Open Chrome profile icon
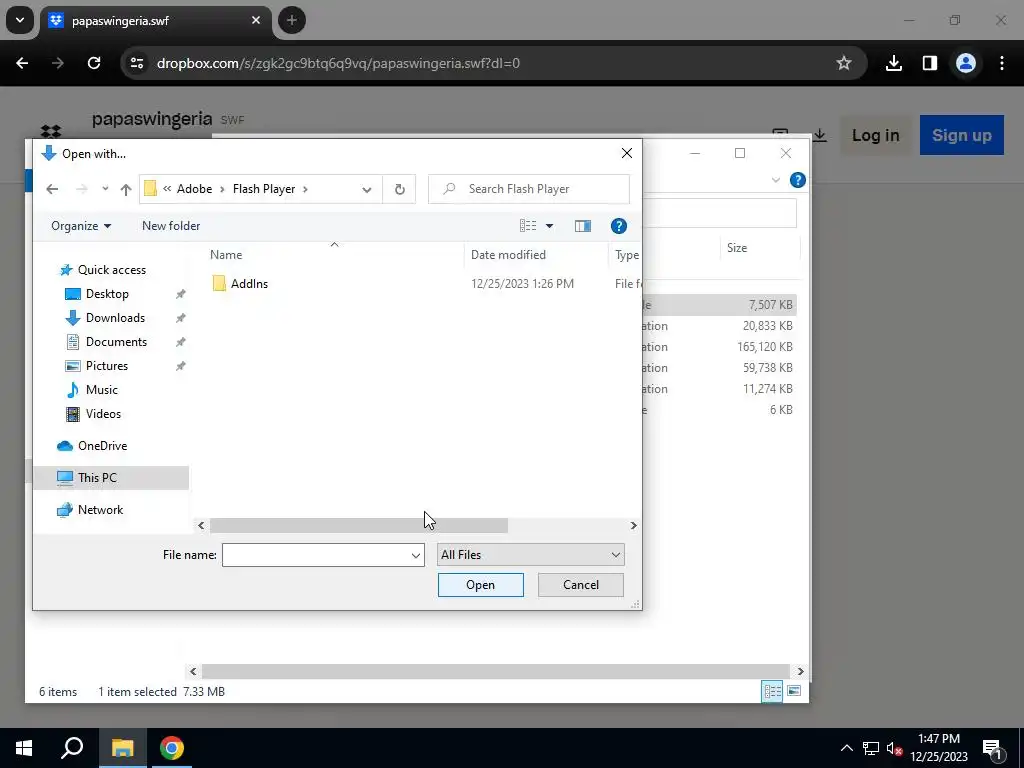 click(x=966, y=63)
